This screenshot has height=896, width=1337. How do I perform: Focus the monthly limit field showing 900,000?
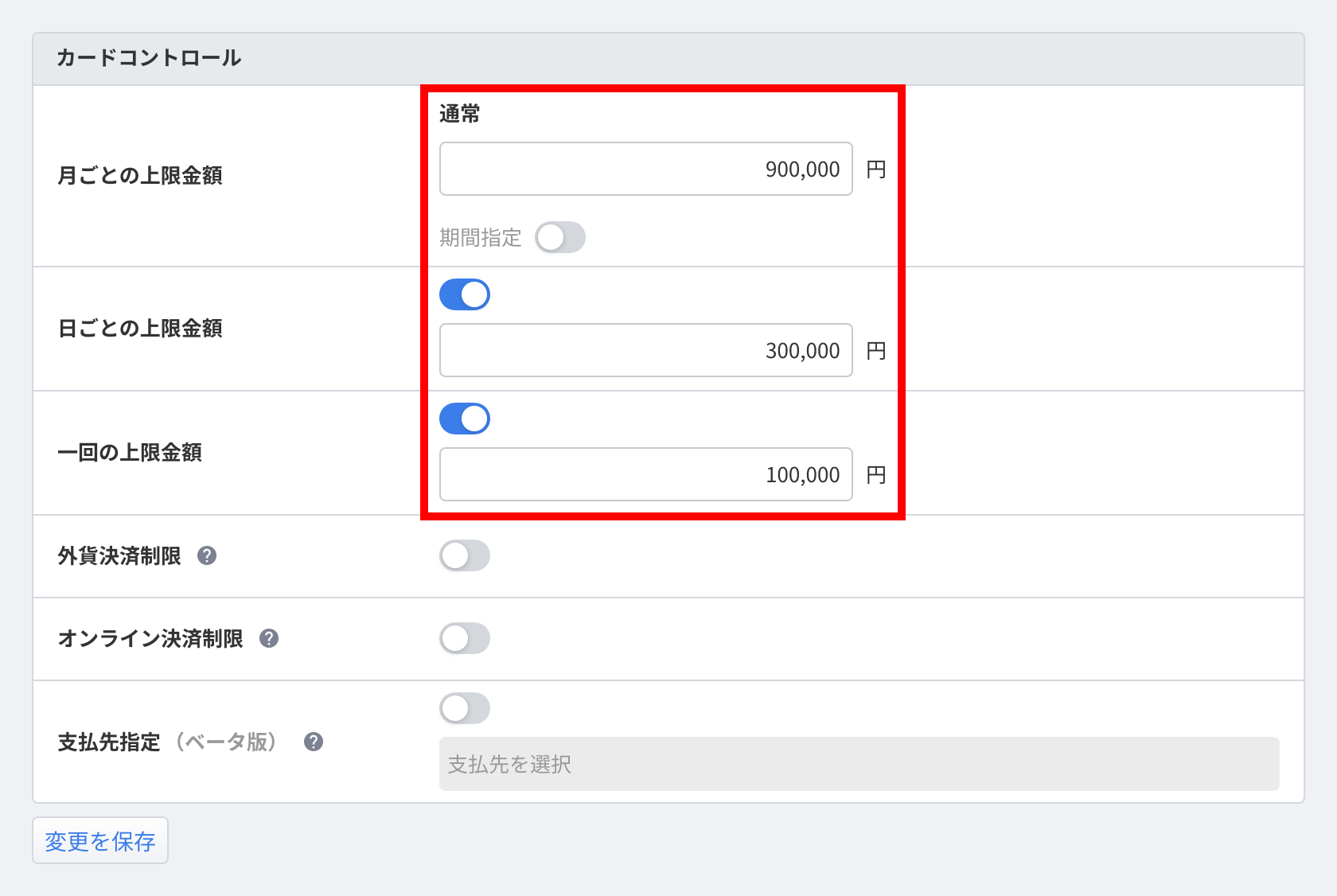pos(645,169)
